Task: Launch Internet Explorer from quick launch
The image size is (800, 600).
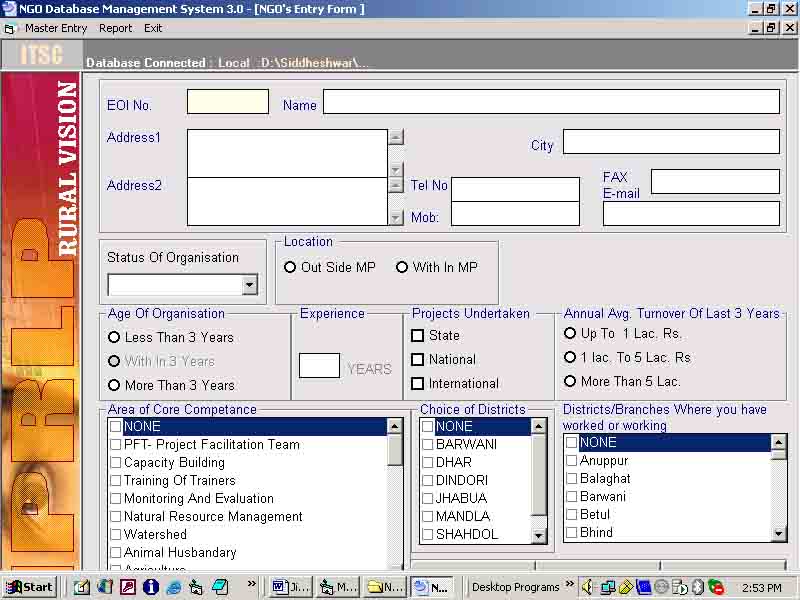Action: (x=174, y=587)
